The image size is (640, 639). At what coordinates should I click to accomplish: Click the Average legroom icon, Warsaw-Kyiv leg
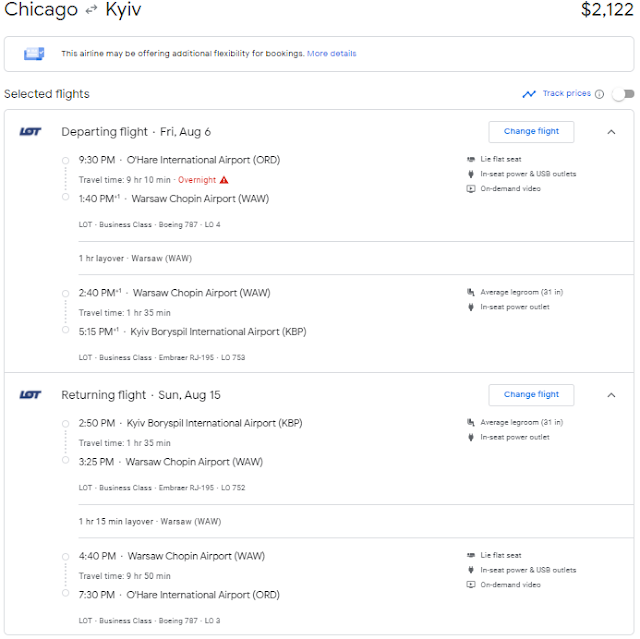tap(471, 292)
